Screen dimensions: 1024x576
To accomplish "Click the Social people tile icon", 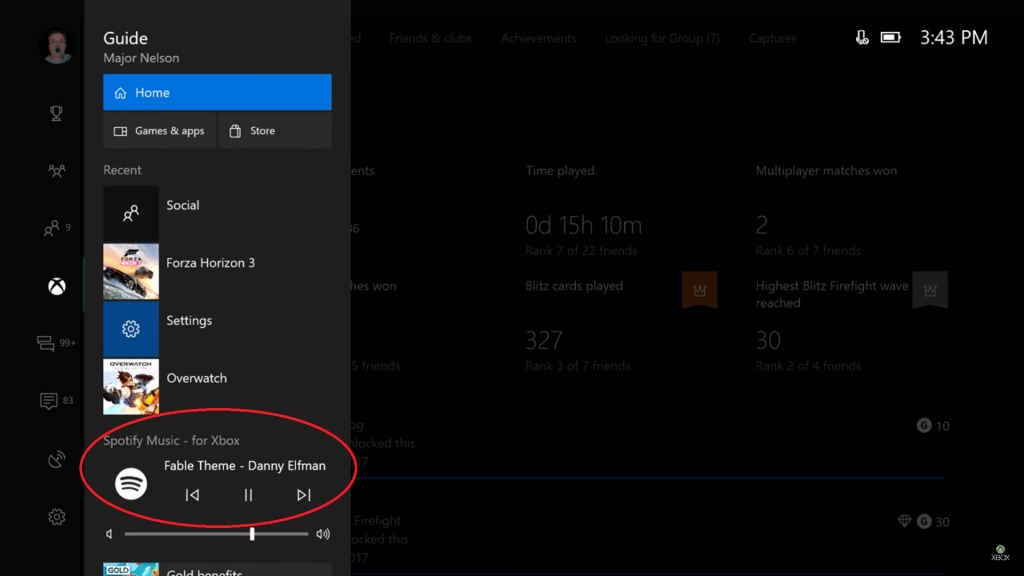I will coord(131,214).
